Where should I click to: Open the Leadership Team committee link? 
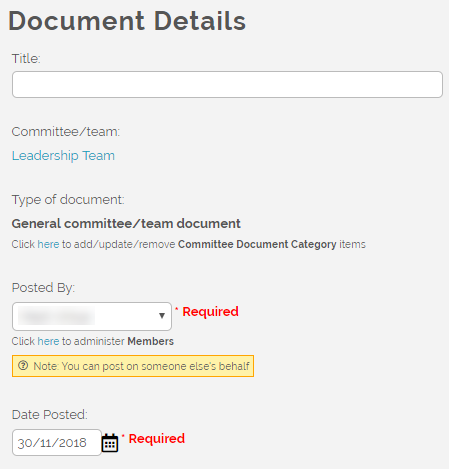pyautogui.click(x=63, y=156)
